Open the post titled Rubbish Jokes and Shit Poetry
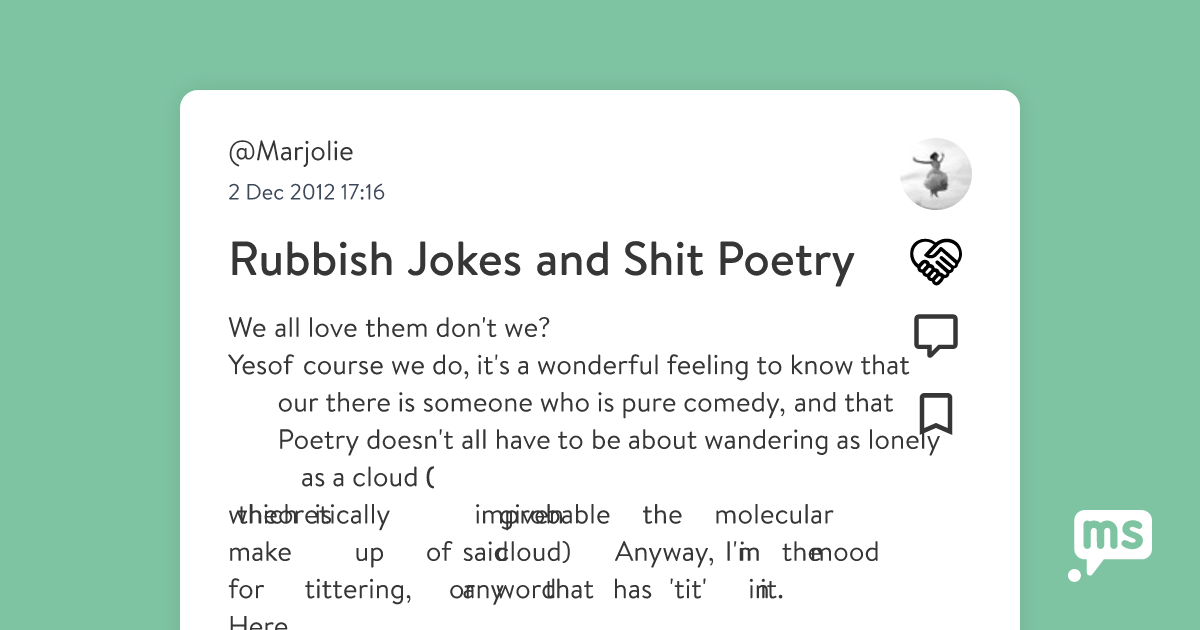This screenshot has width=1200, height=630. [542, 260]
